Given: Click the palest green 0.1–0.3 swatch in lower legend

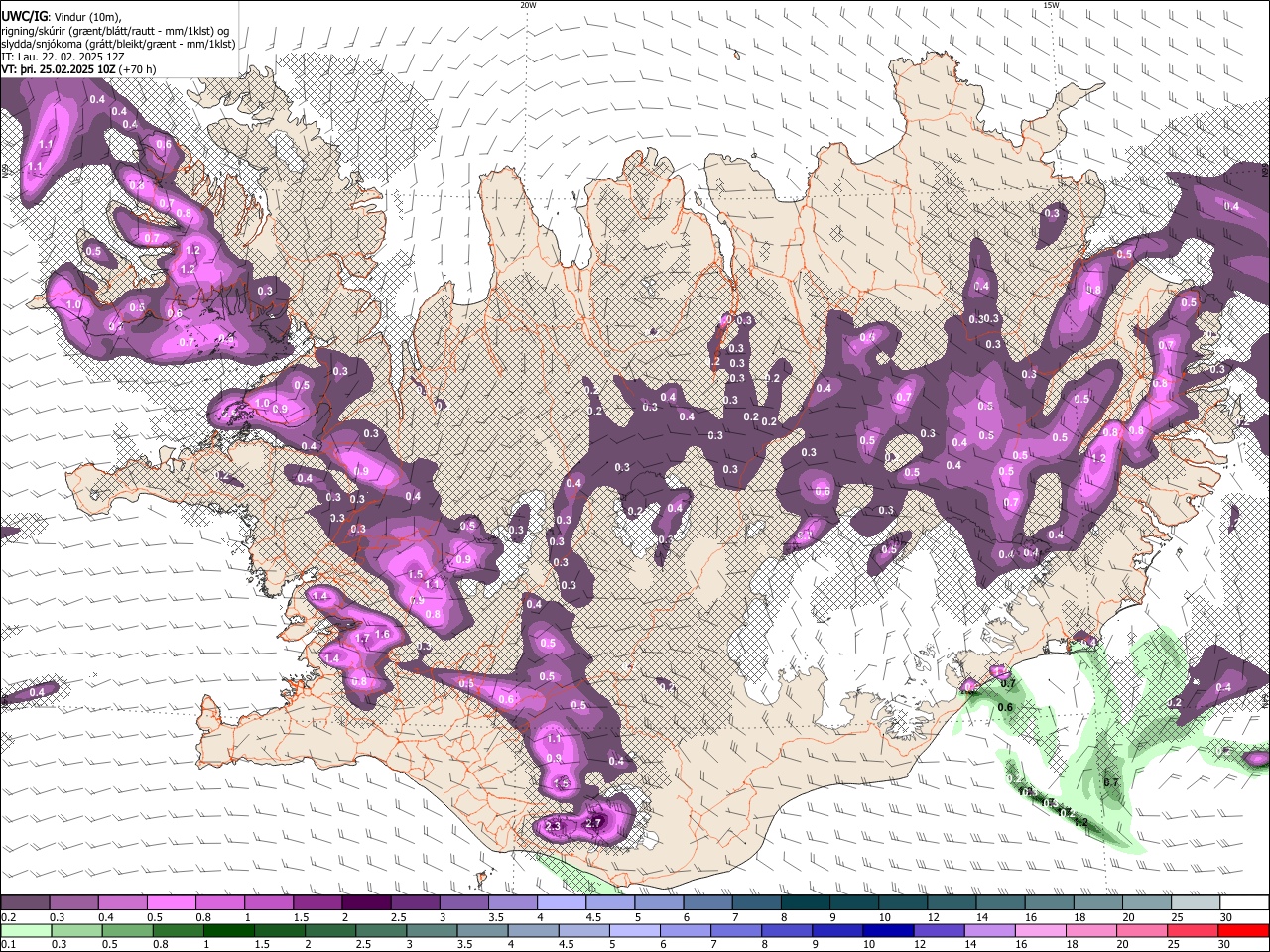Looking at the screenshot, I should (x=26, y=930).
